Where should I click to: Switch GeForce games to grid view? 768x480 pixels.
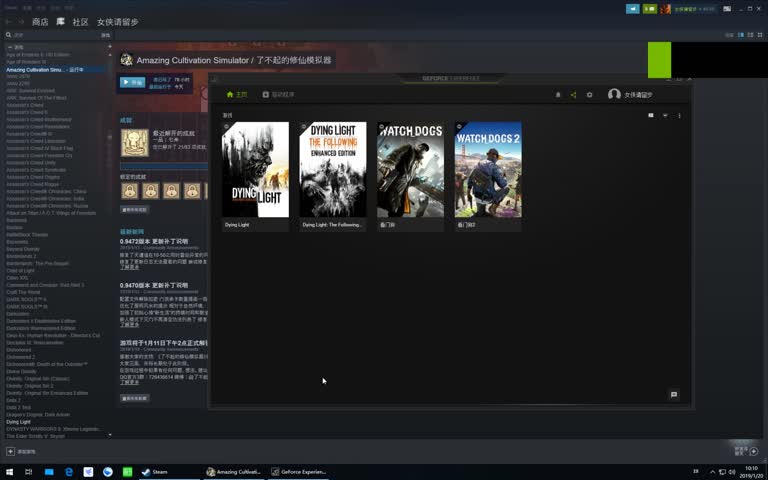pos(651,115)
